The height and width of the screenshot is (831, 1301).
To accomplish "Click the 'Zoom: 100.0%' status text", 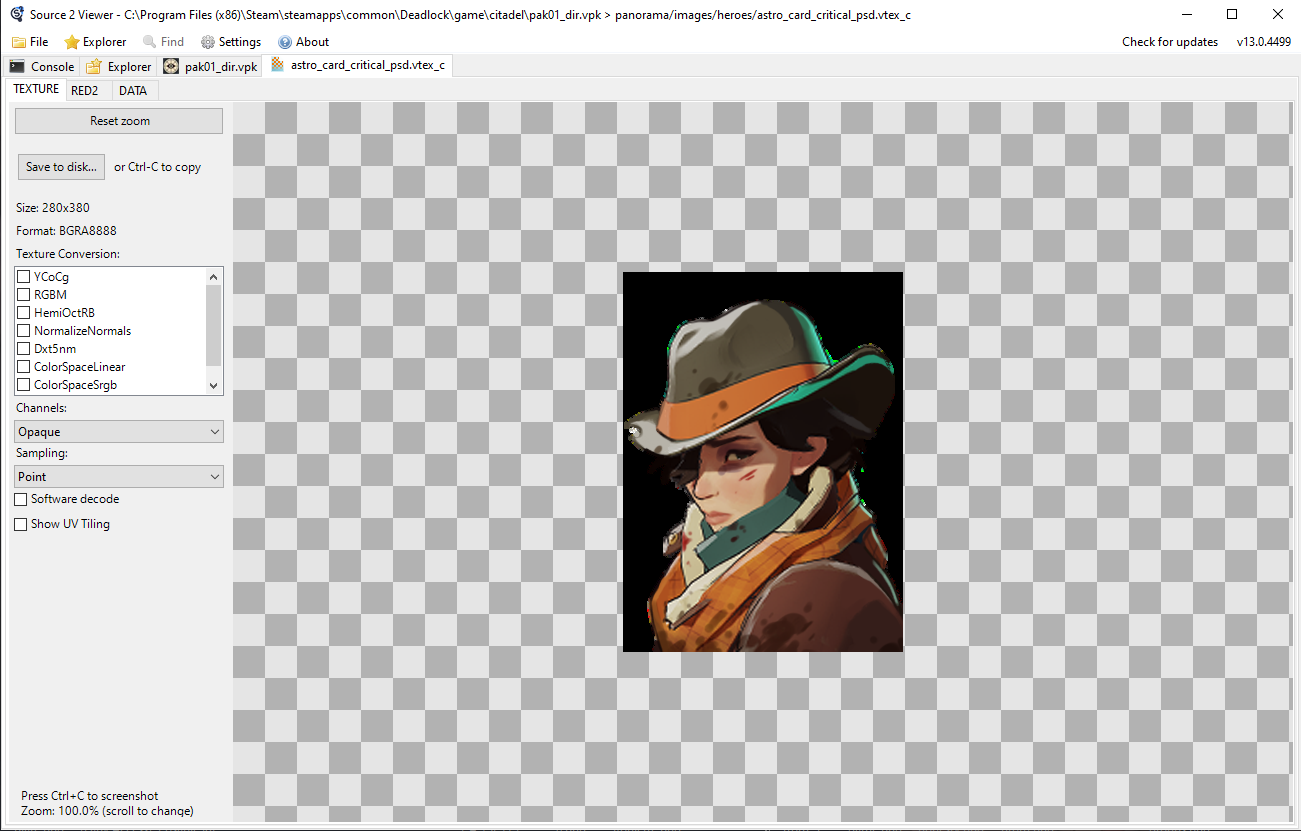I will pos(107,811).
